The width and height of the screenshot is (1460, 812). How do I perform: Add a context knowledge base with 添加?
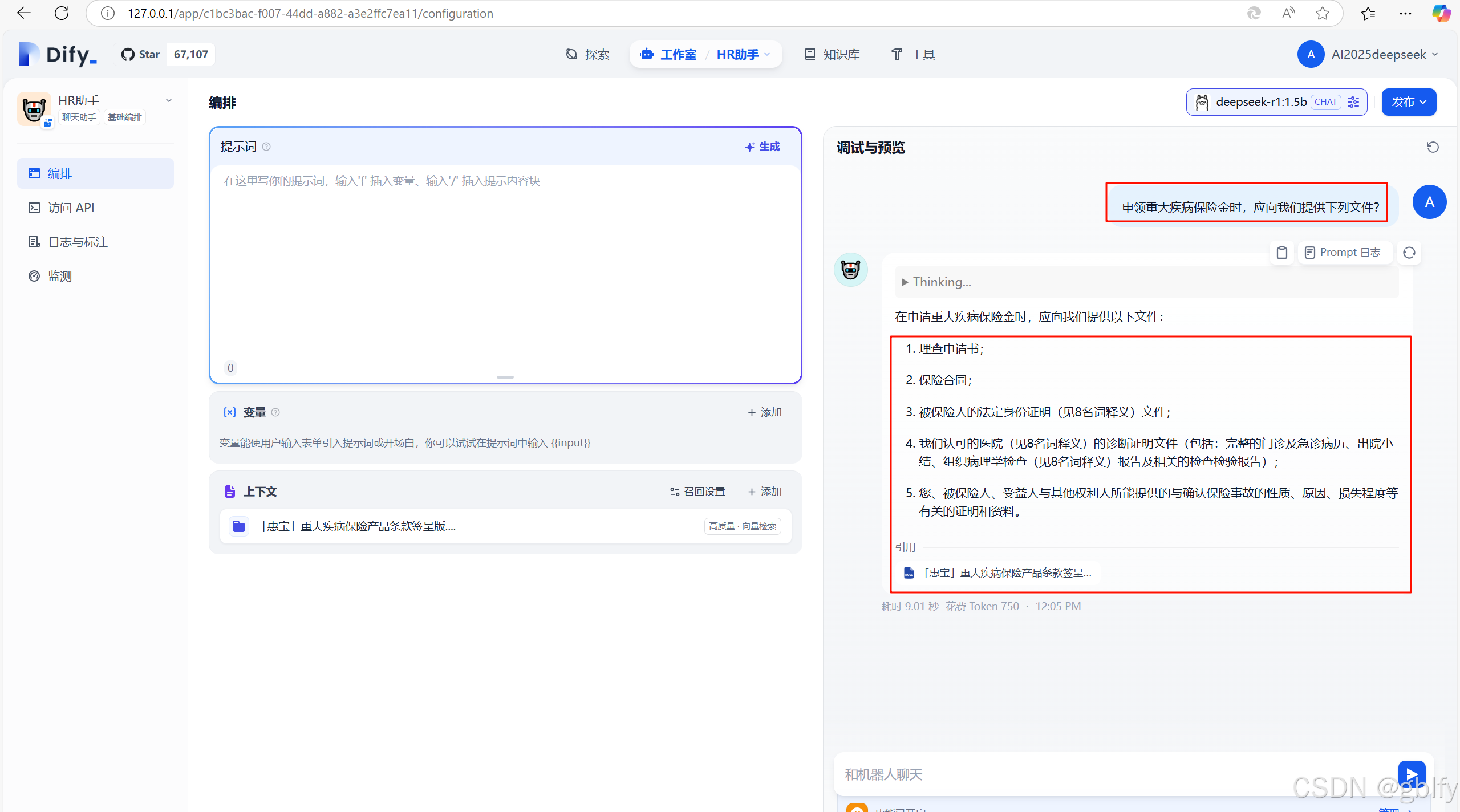764,492
